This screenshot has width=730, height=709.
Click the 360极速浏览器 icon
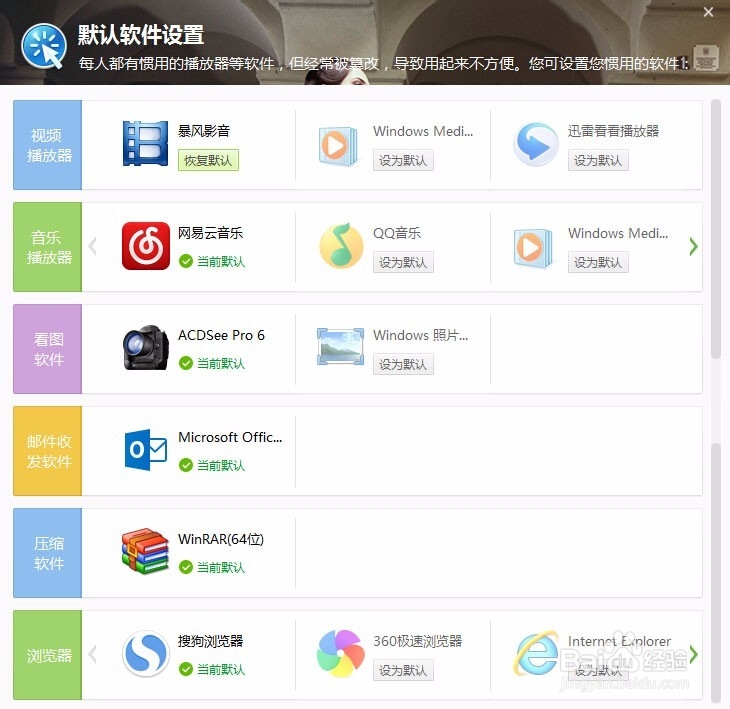click(x=340, y=654)
